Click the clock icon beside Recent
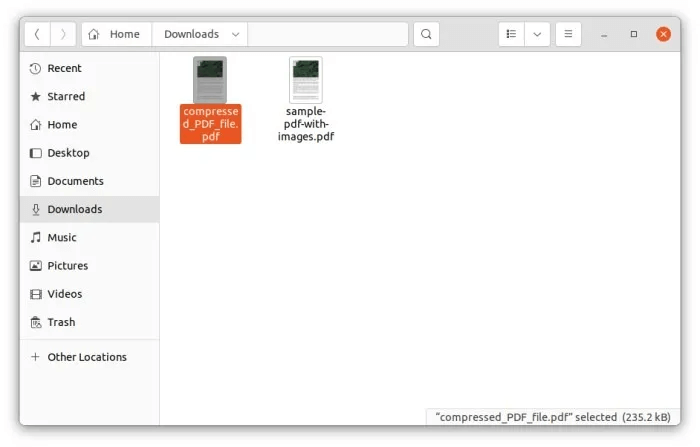This screenshot has height=447, width=700. (35, 68)
